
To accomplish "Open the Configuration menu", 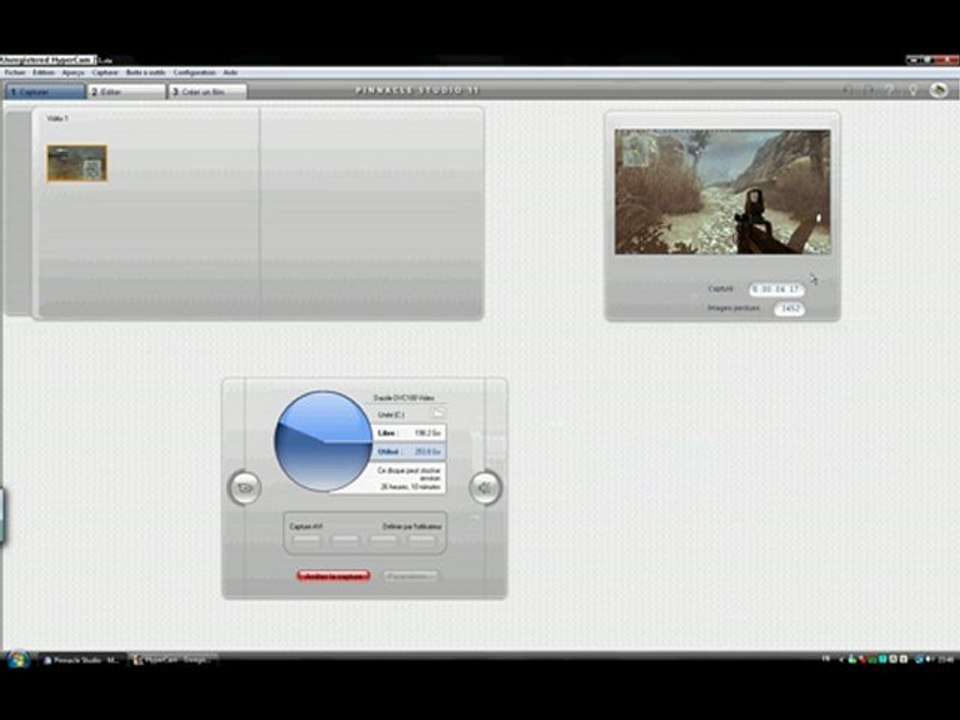I will [x=194, y=73].
